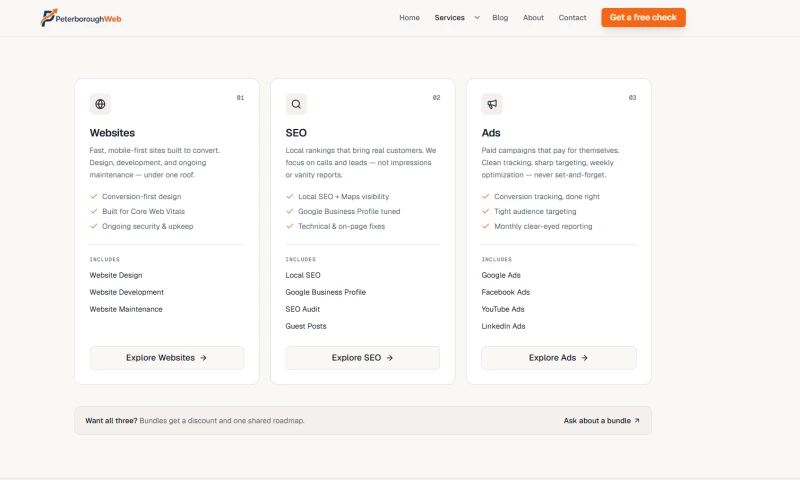Image resolution: width=800 pixels, height=480 pixels.
Task: Go to Home in navigation
Action: 409,17
